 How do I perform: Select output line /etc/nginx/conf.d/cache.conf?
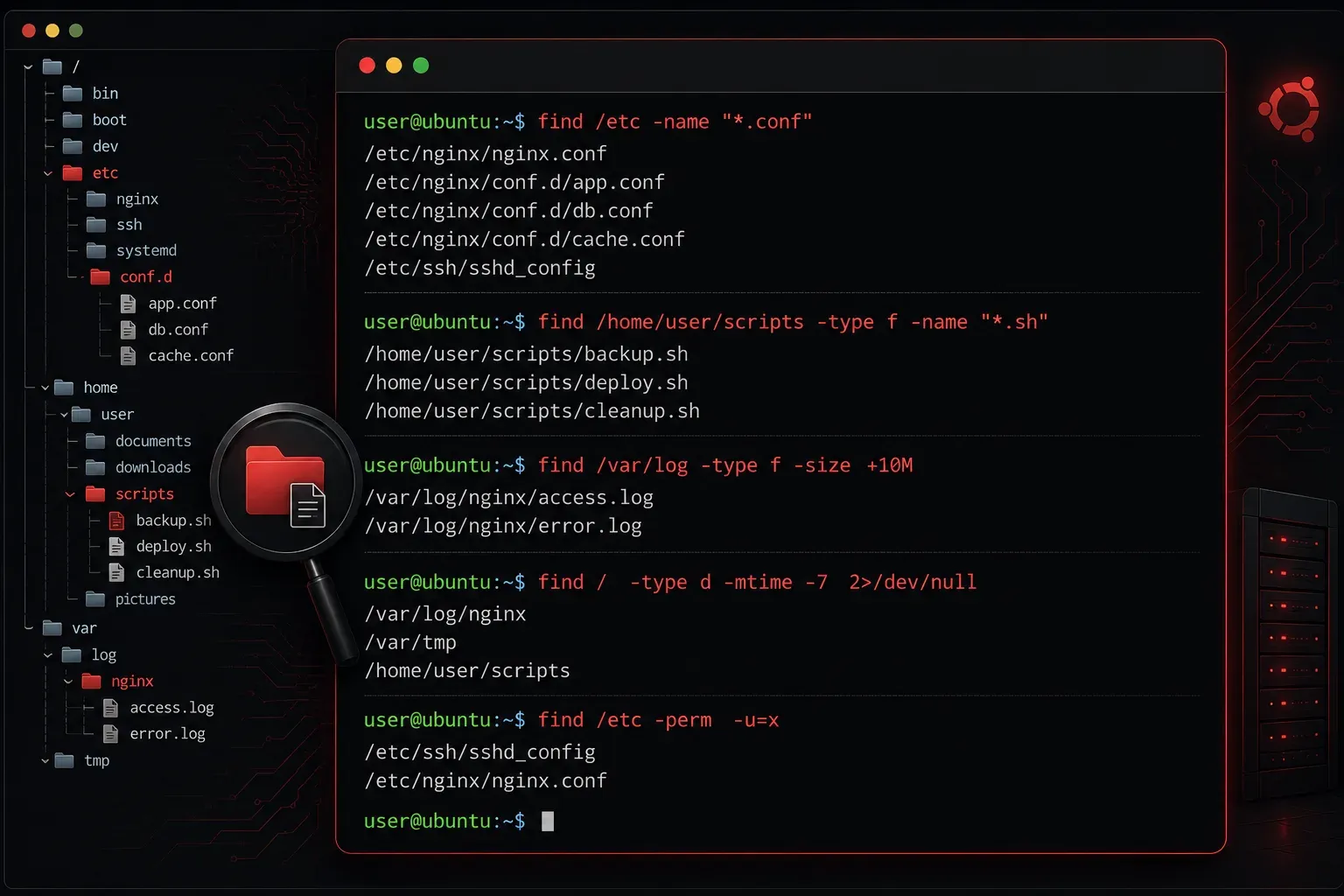tap(524, 239)
